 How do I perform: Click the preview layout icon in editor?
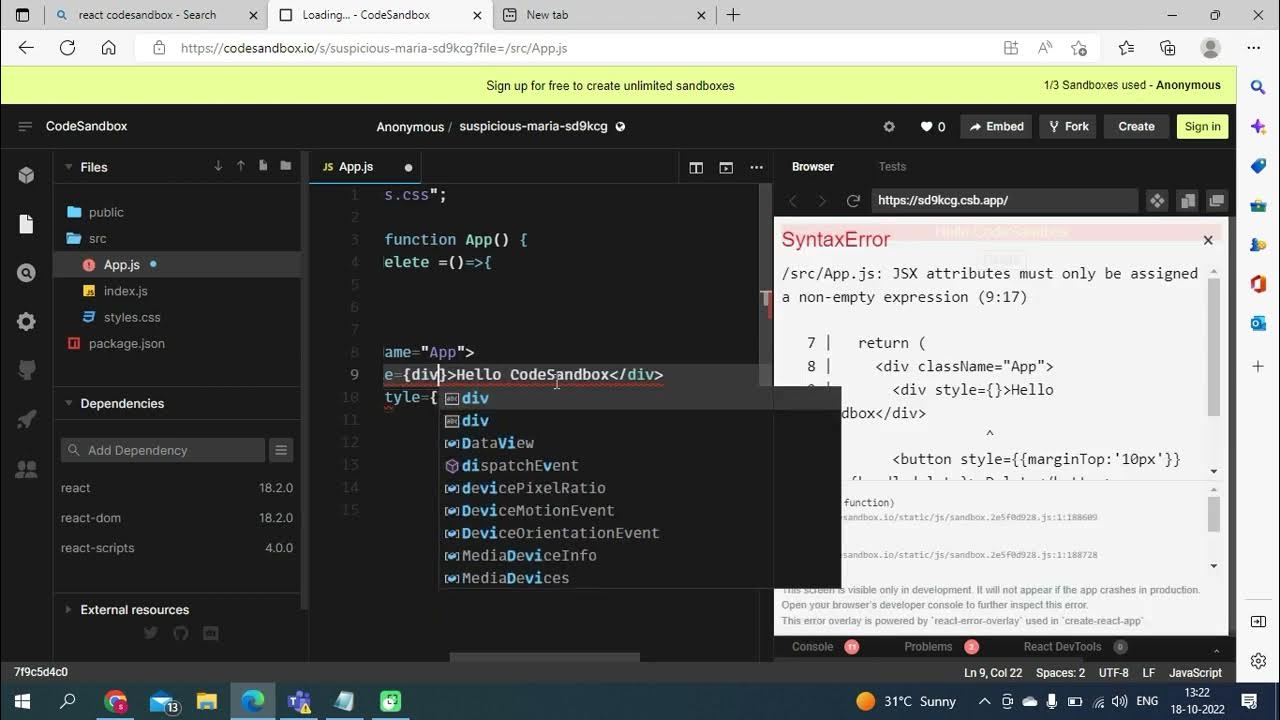click(726, 167)
